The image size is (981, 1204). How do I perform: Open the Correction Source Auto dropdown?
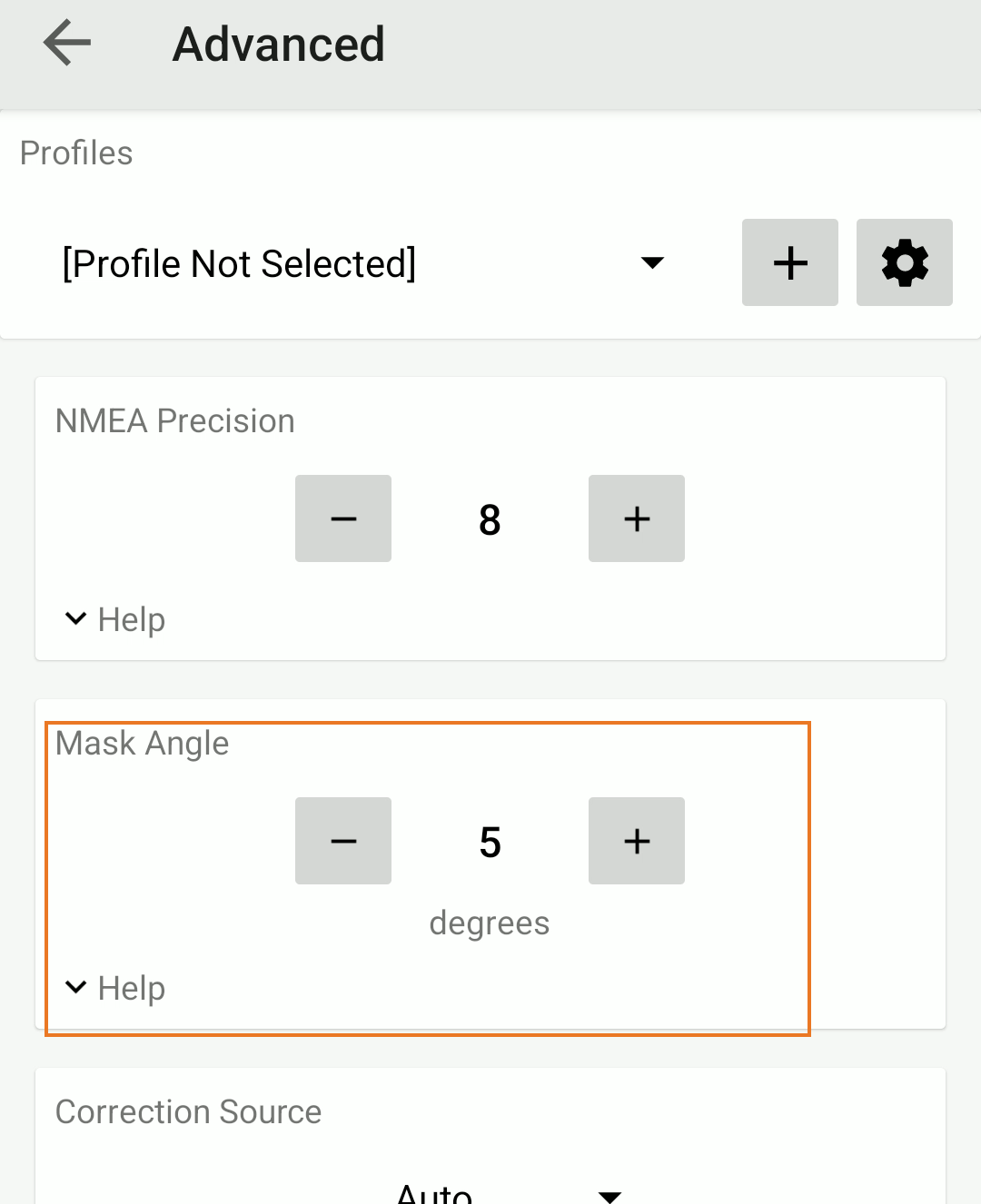point(435,1191)
